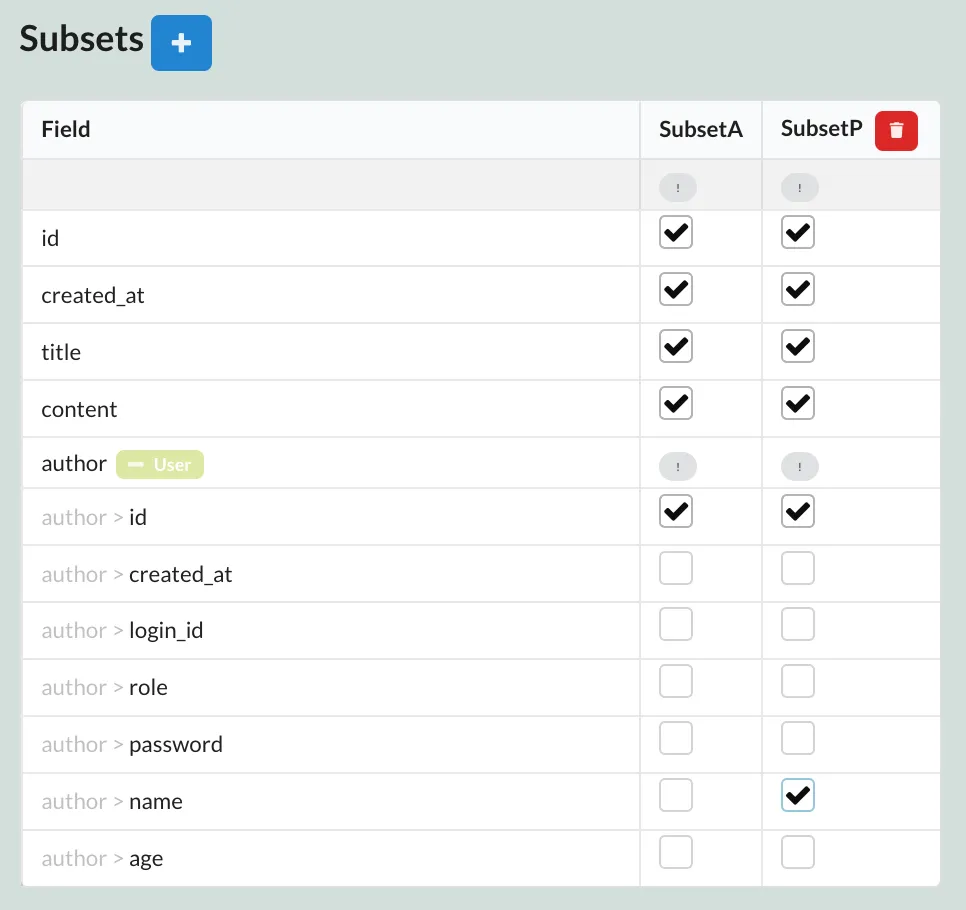Screen dimensions: 966x910
Task: Uncheck the content field in SubsetA
Action: pos(675,403)
